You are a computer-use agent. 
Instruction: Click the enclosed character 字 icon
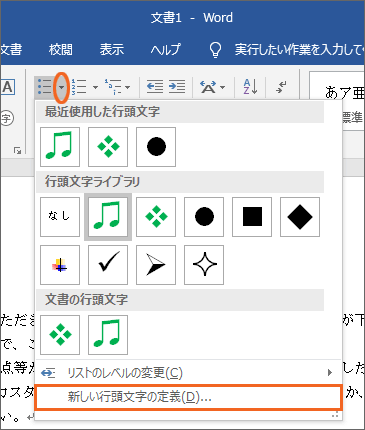click(x=7, y=119)
